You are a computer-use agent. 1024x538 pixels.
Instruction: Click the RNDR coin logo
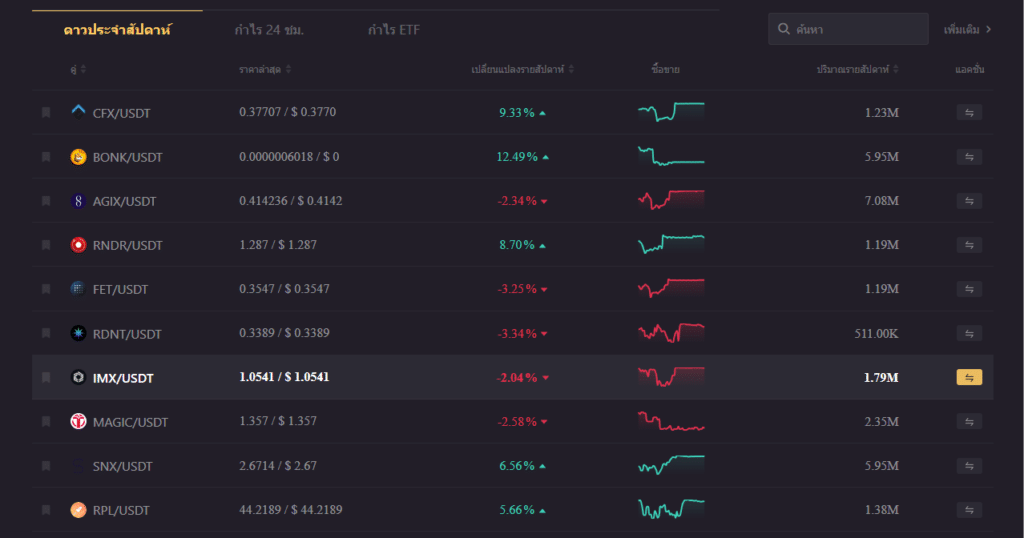click(78, 245)
